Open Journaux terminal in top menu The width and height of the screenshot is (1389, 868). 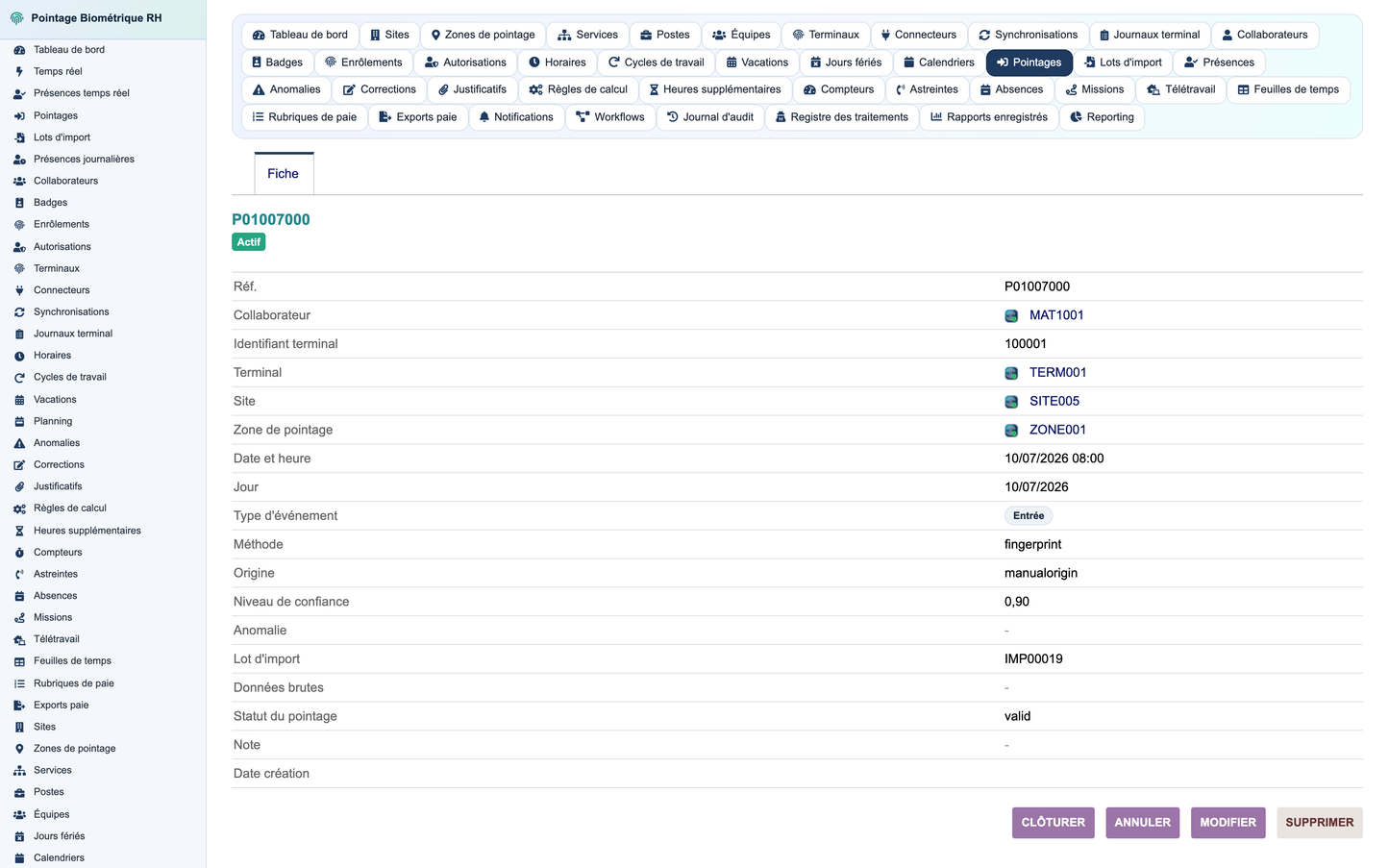(1150, 35)
